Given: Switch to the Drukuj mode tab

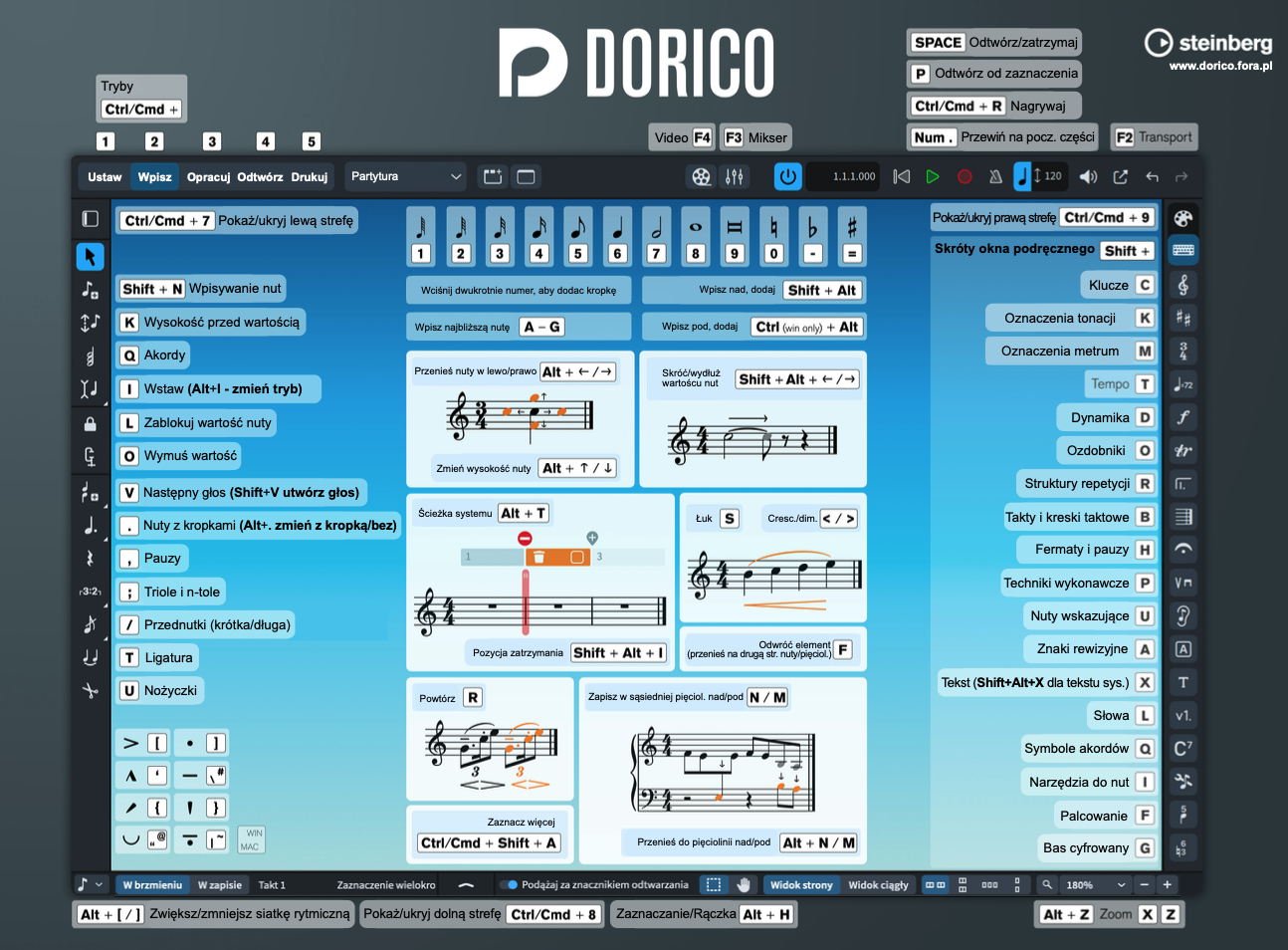Looking at the screenshot, I should (310, 177).
